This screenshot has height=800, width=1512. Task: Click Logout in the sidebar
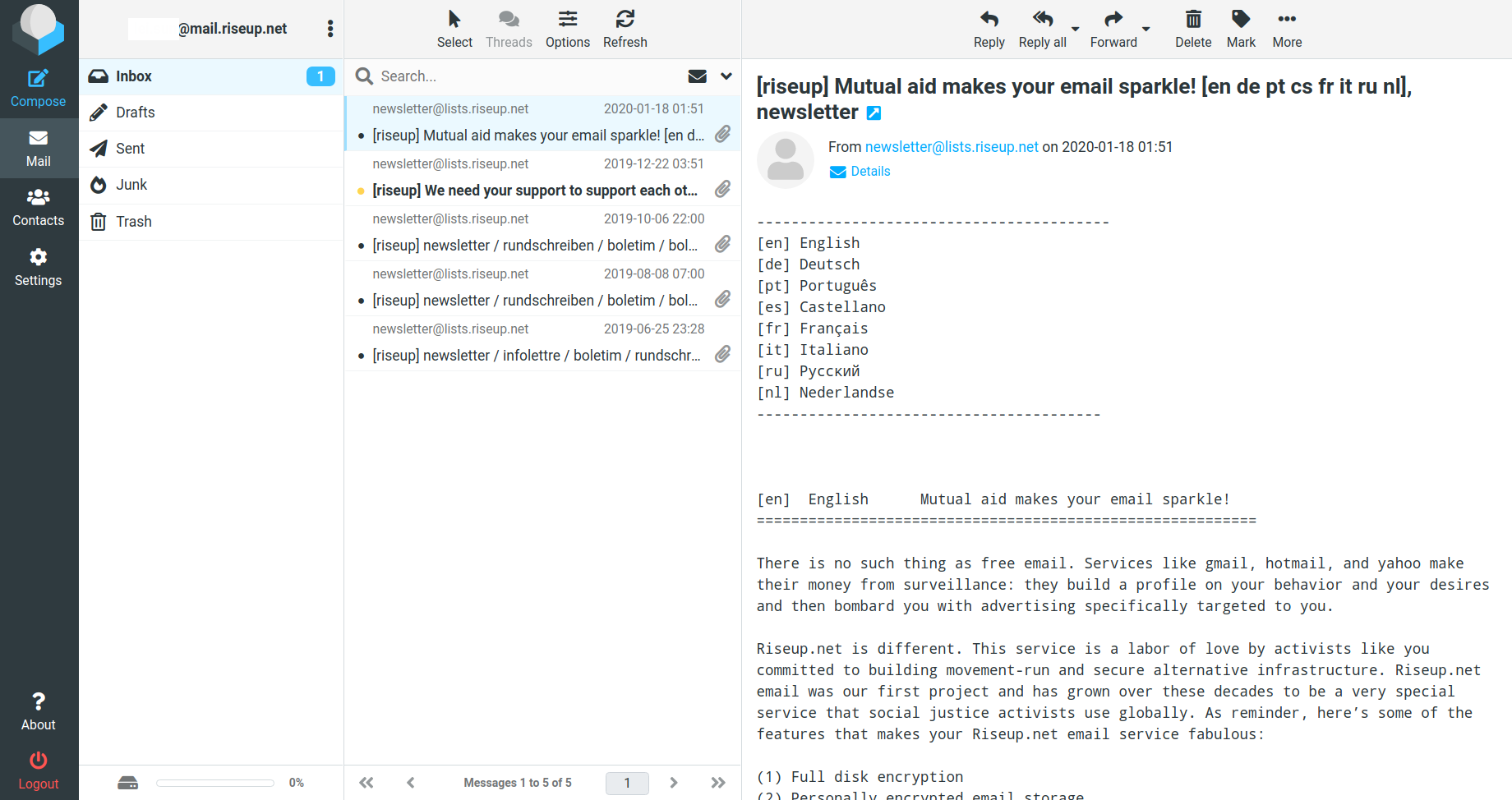39,770
